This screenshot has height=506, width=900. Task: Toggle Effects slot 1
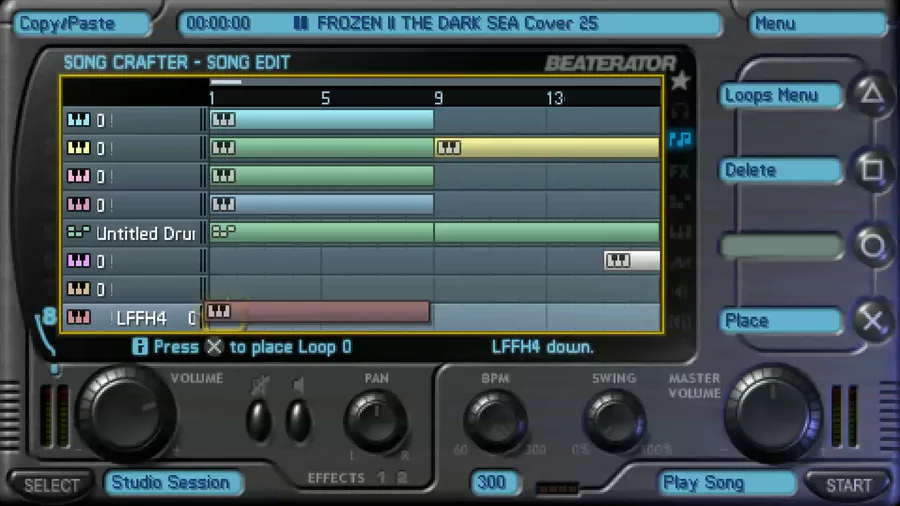click(382, 477)
